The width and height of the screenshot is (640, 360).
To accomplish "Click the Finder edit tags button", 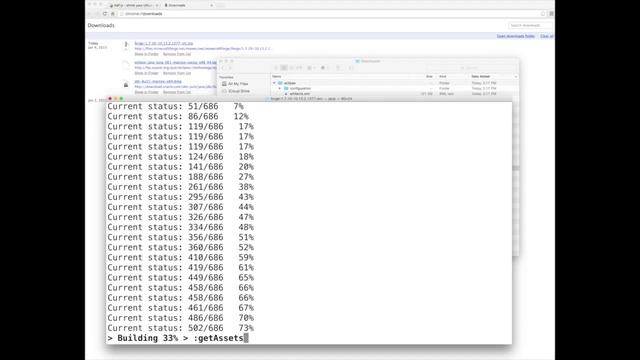I will (x=351, y=68).
